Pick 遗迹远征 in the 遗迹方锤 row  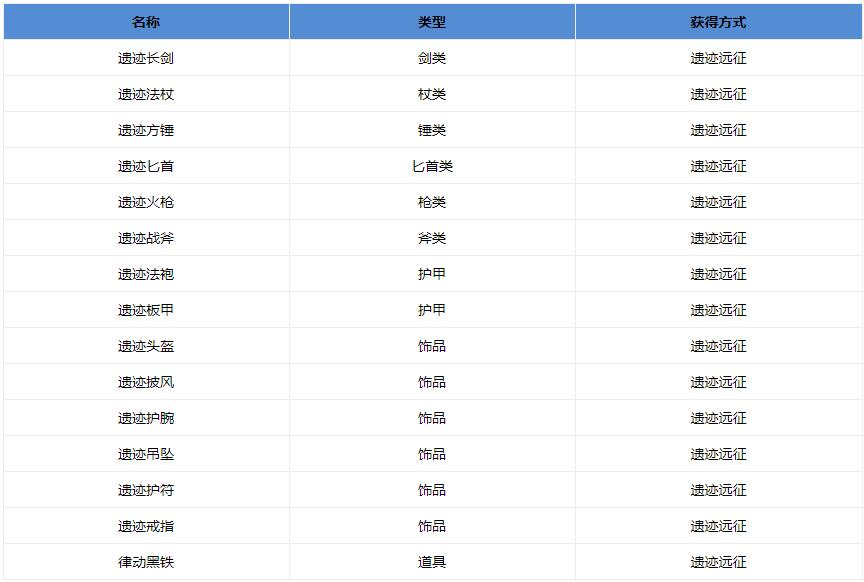(719, 130)
